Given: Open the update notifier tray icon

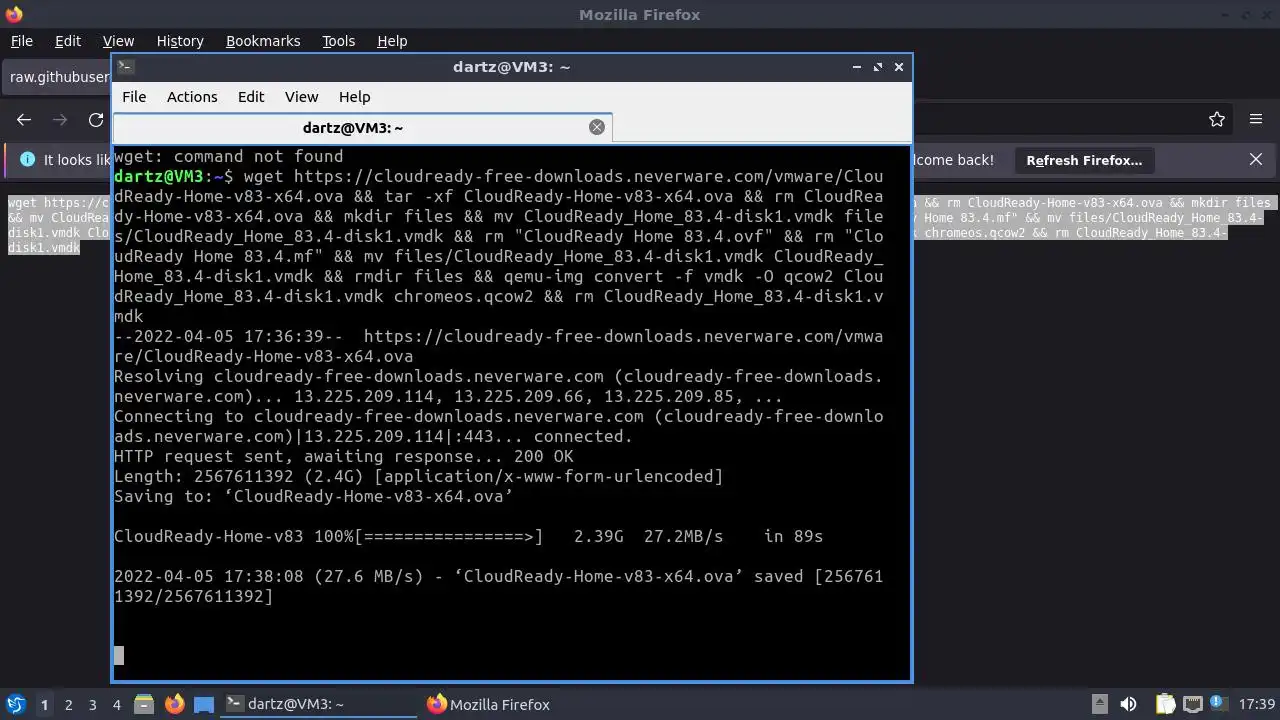Looking at the screenshot, I should [x=1219, y=704].
